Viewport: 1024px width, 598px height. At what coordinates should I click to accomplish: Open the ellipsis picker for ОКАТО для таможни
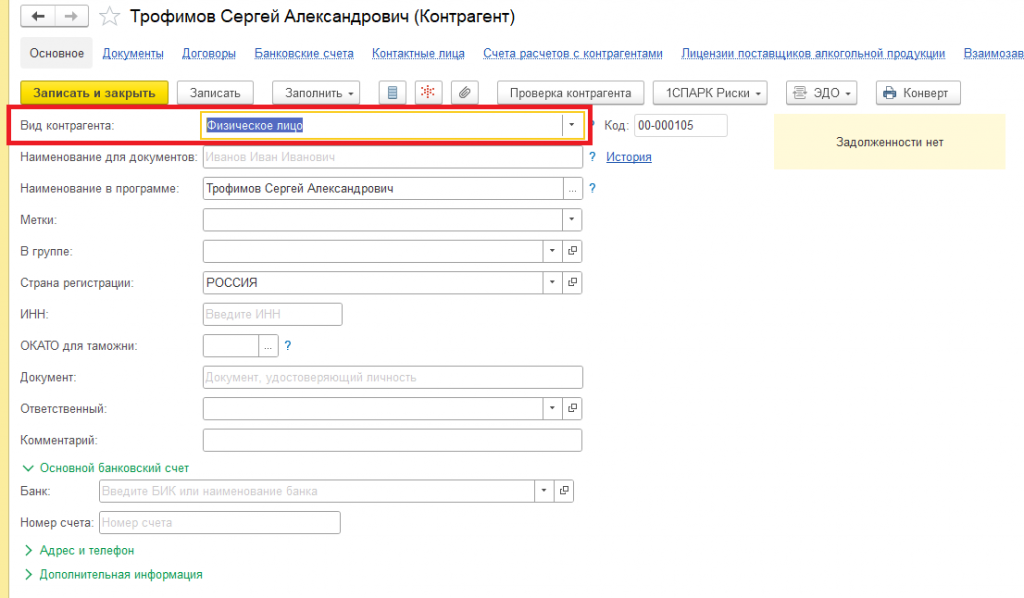pos(268,346)
